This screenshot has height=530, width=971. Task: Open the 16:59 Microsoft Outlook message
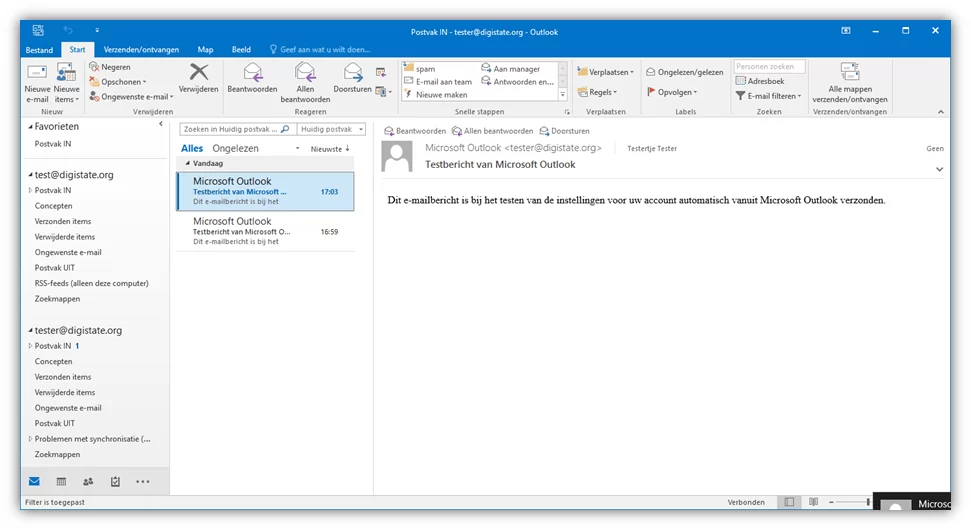[x=265, y=231]
